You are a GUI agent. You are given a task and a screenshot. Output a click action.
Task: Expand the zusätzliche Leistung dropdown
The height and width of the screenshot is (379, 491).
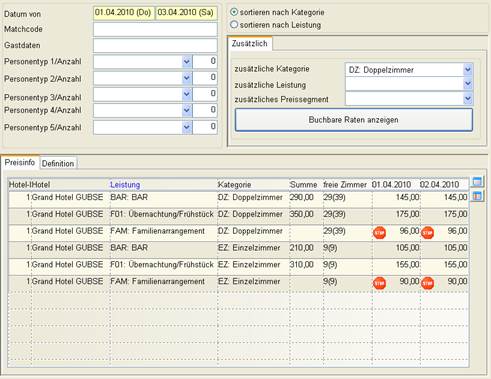click(x=468, y=84)
